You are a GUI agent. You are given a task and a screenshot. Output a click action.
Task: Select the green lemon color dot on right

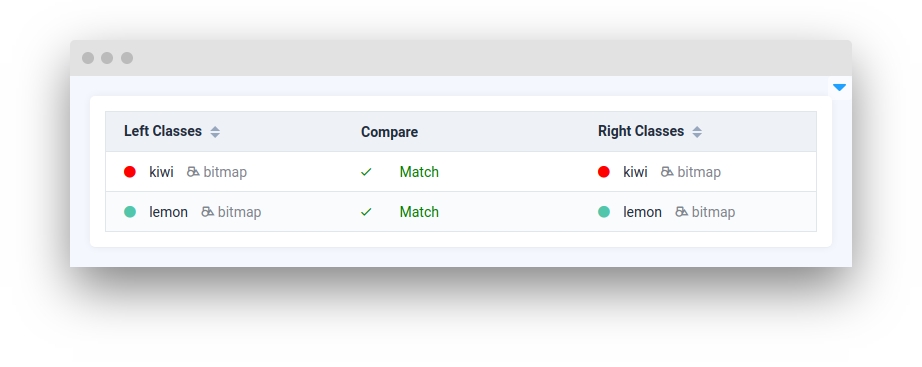click(x=604, y=212)
